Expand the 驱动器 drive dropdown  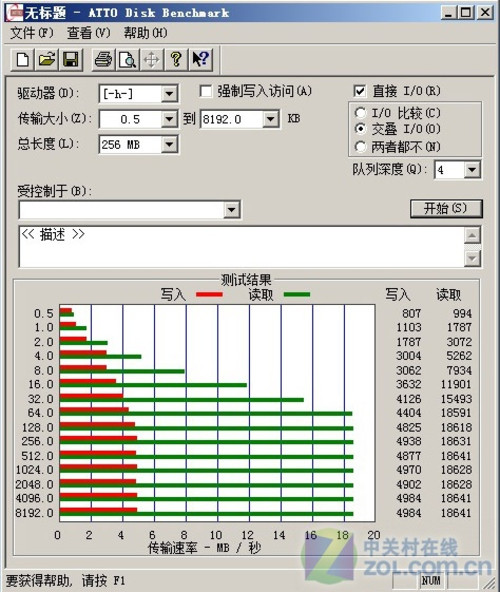pos(169,94)
